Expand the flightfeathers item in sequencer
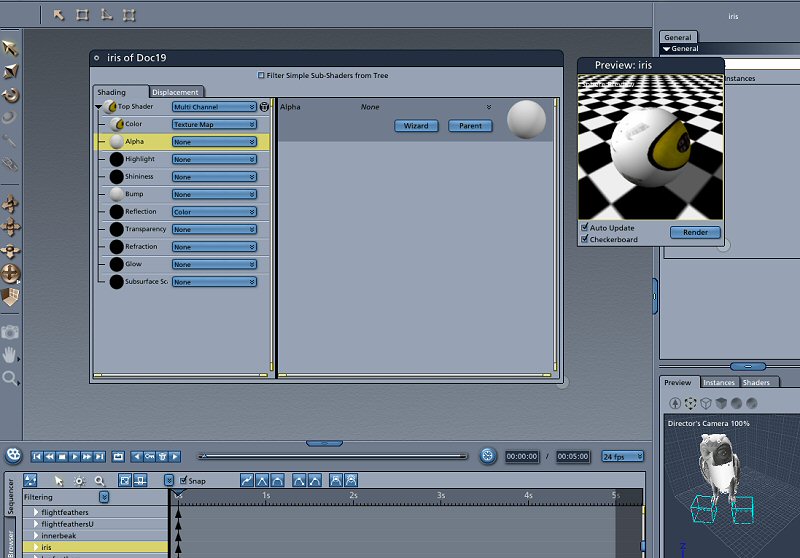800x558 pixels. 37,513
